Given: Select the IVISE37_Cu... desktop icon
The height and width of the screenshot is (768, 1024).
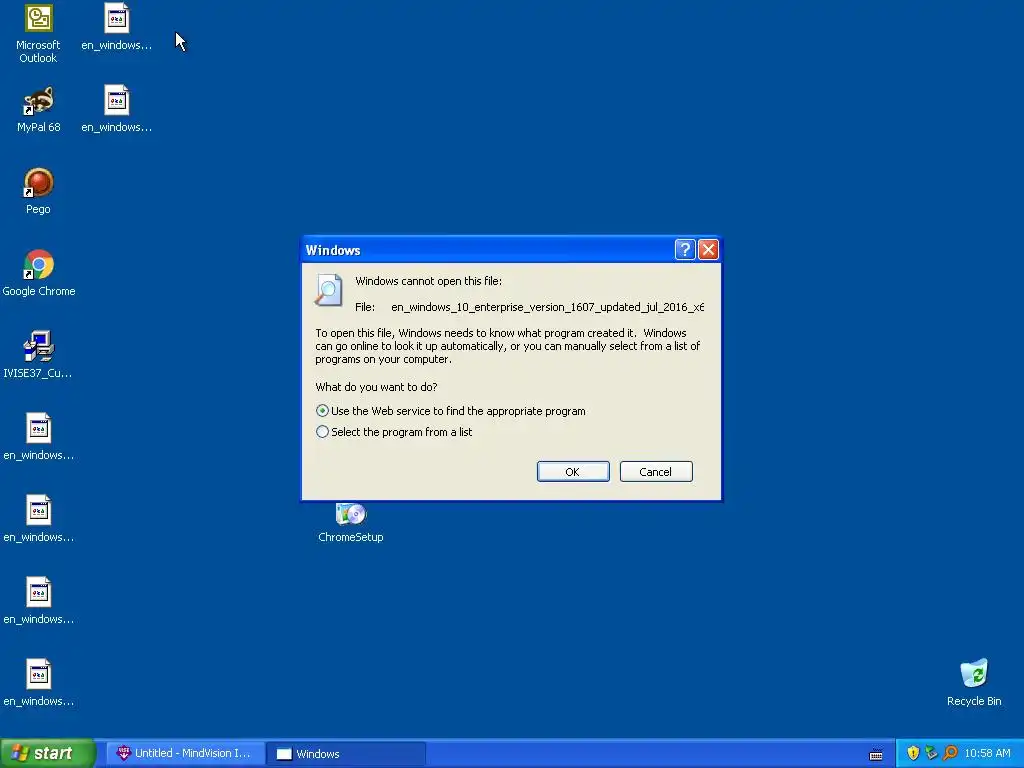Looking at the screenshot, I should coord(38,355).
